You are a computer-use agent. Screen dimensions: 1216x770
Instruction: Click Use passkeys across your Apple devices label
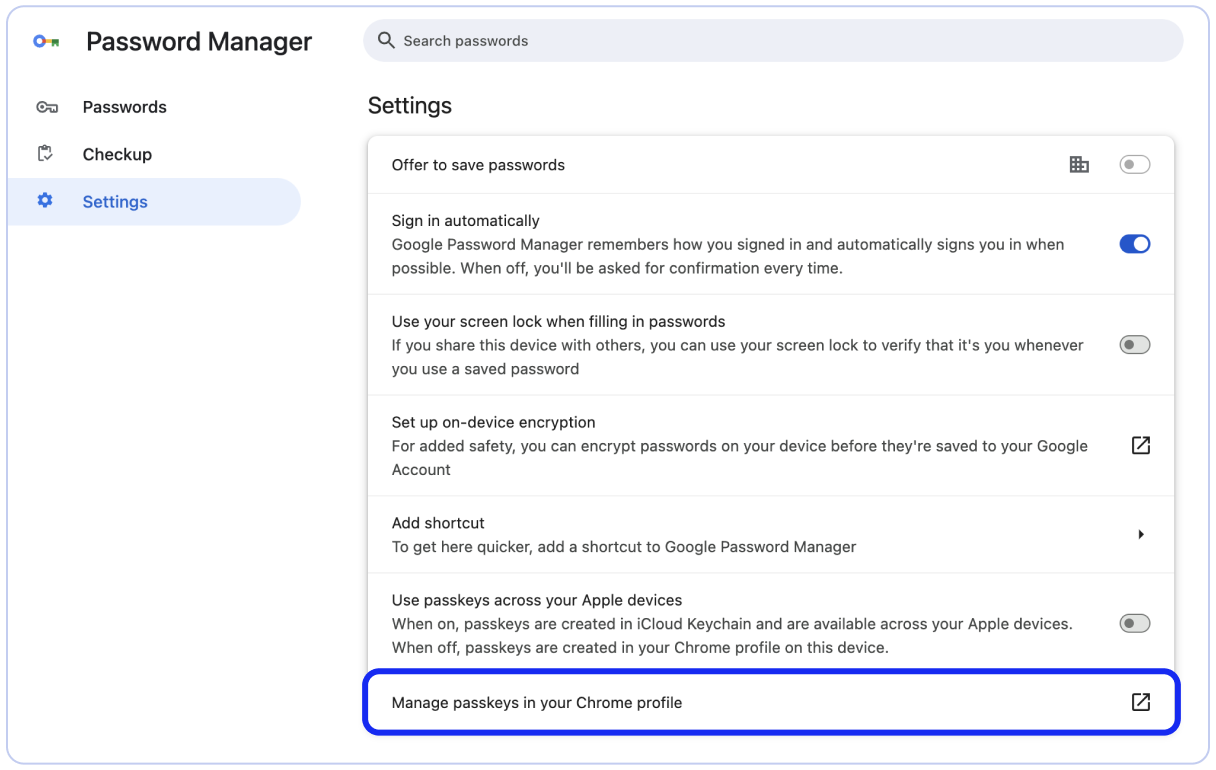tap(537, 601)
